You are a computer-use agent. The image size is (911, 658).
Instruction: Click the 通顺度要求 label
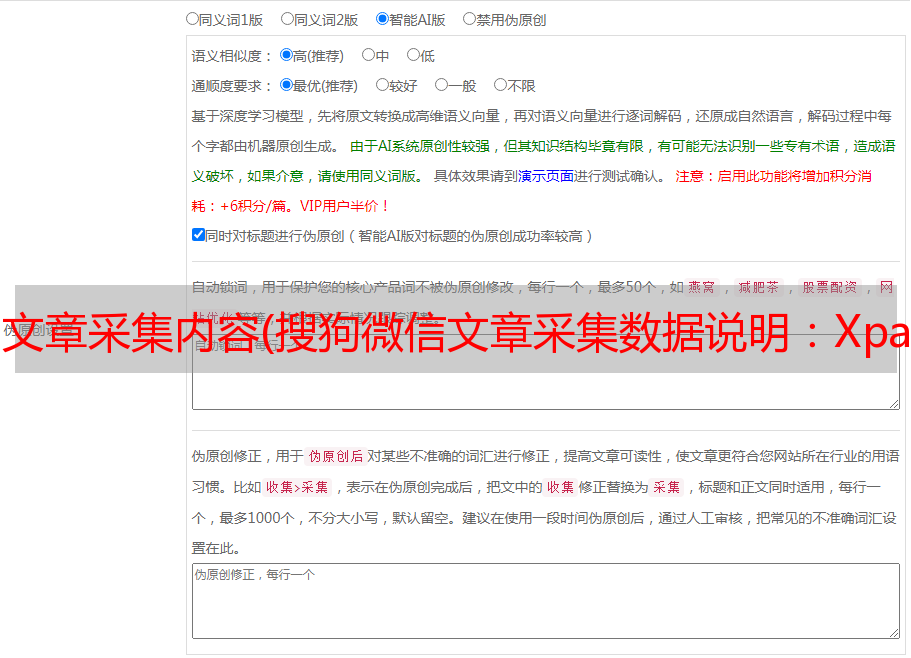tap(232, 86)
